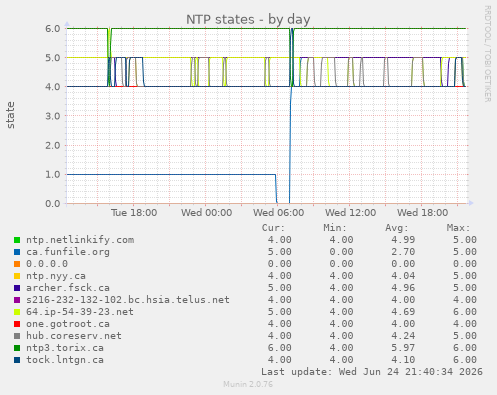This screenshot has height=395, width=497.
Task: Click ntp.nyy.ca Avg value 4.04
Action: click(403, 276)
